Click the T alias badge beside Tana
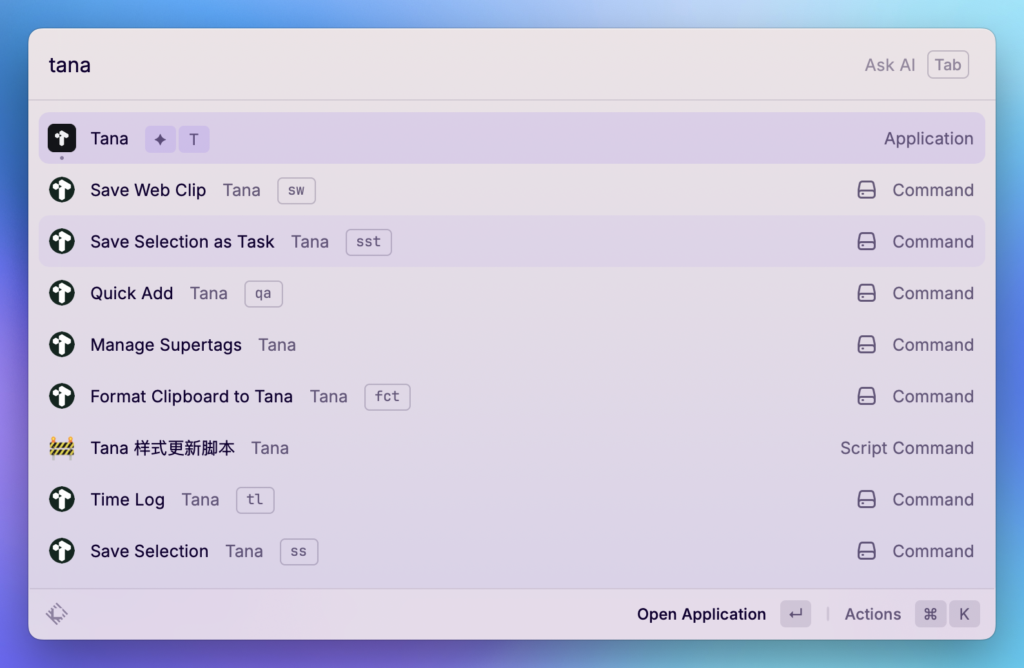Screen dimensions: 1024x668 click(x=194, y=139)
